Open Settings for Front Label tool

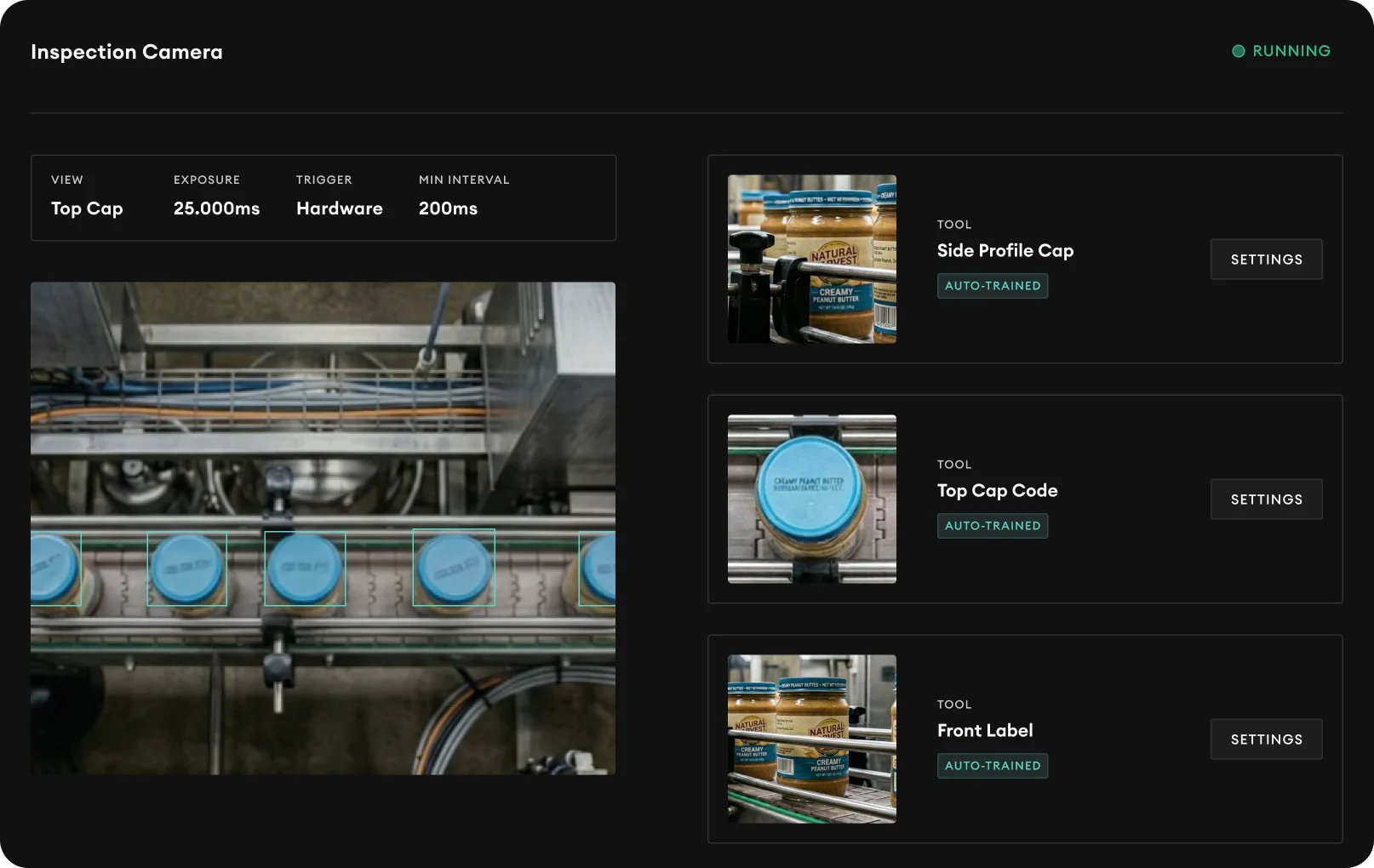point(1266,740)
